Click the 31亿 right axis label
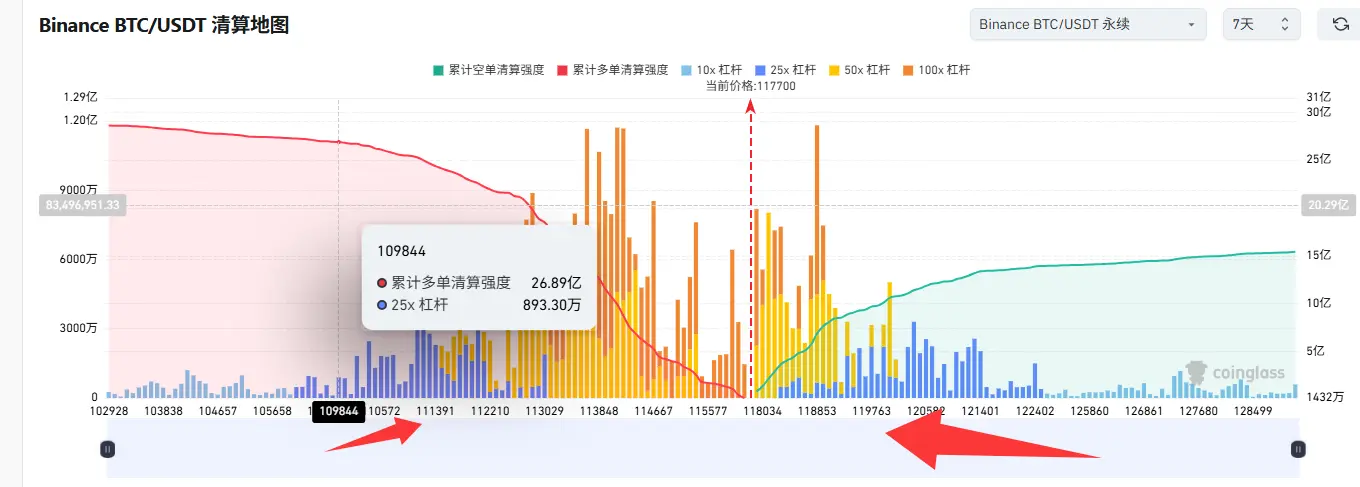The image size is (1360, 487). click(1319, 98)
